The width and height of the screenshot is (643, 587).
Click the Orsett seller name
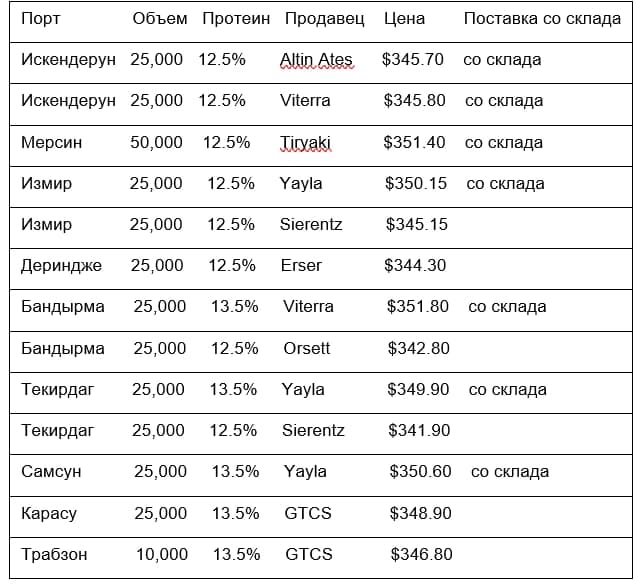(306, 348)
